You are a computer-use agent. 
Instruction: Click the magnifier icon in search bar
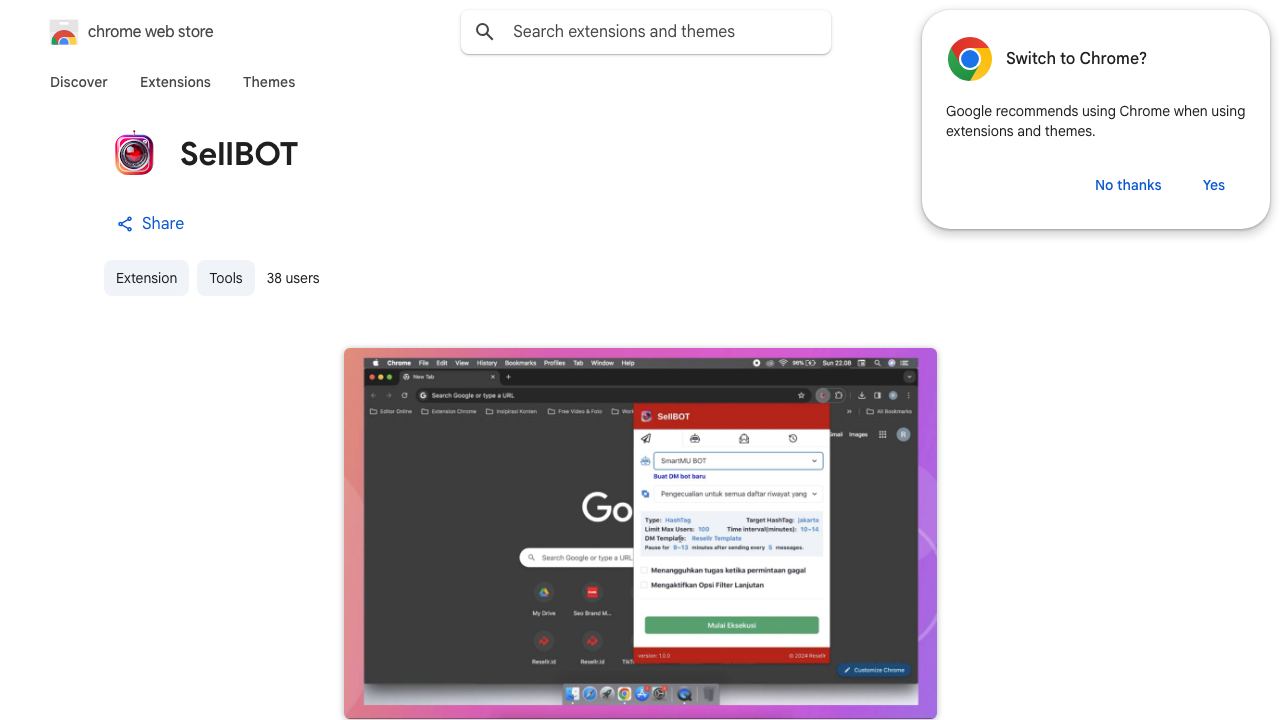click(x=485, y=32)
